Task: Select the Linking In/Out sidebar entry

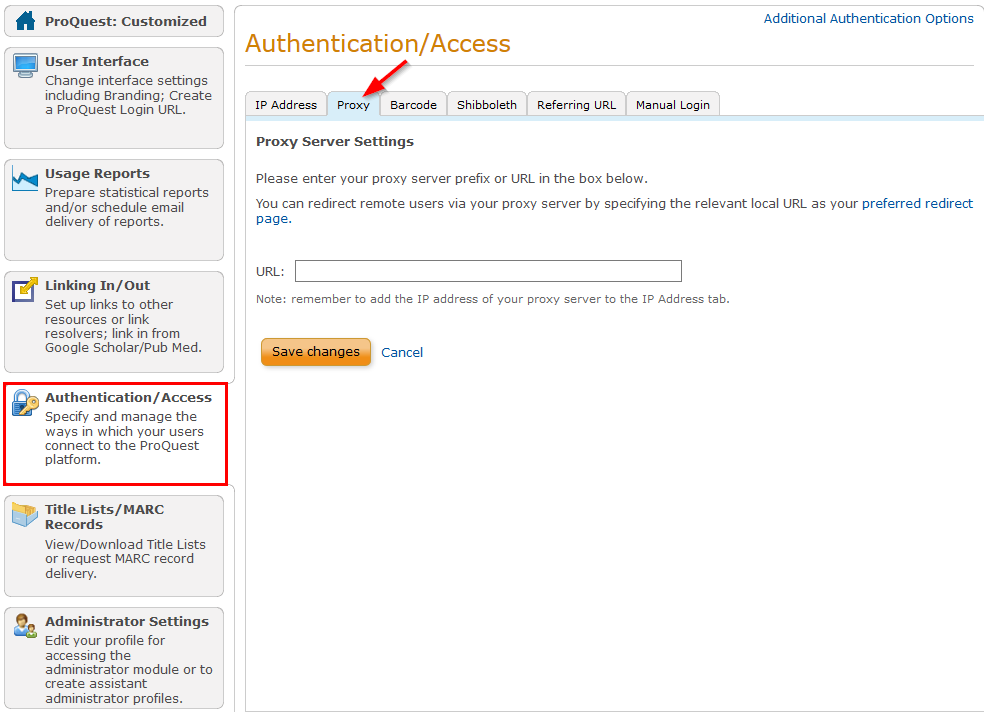Action: [114, 320]
